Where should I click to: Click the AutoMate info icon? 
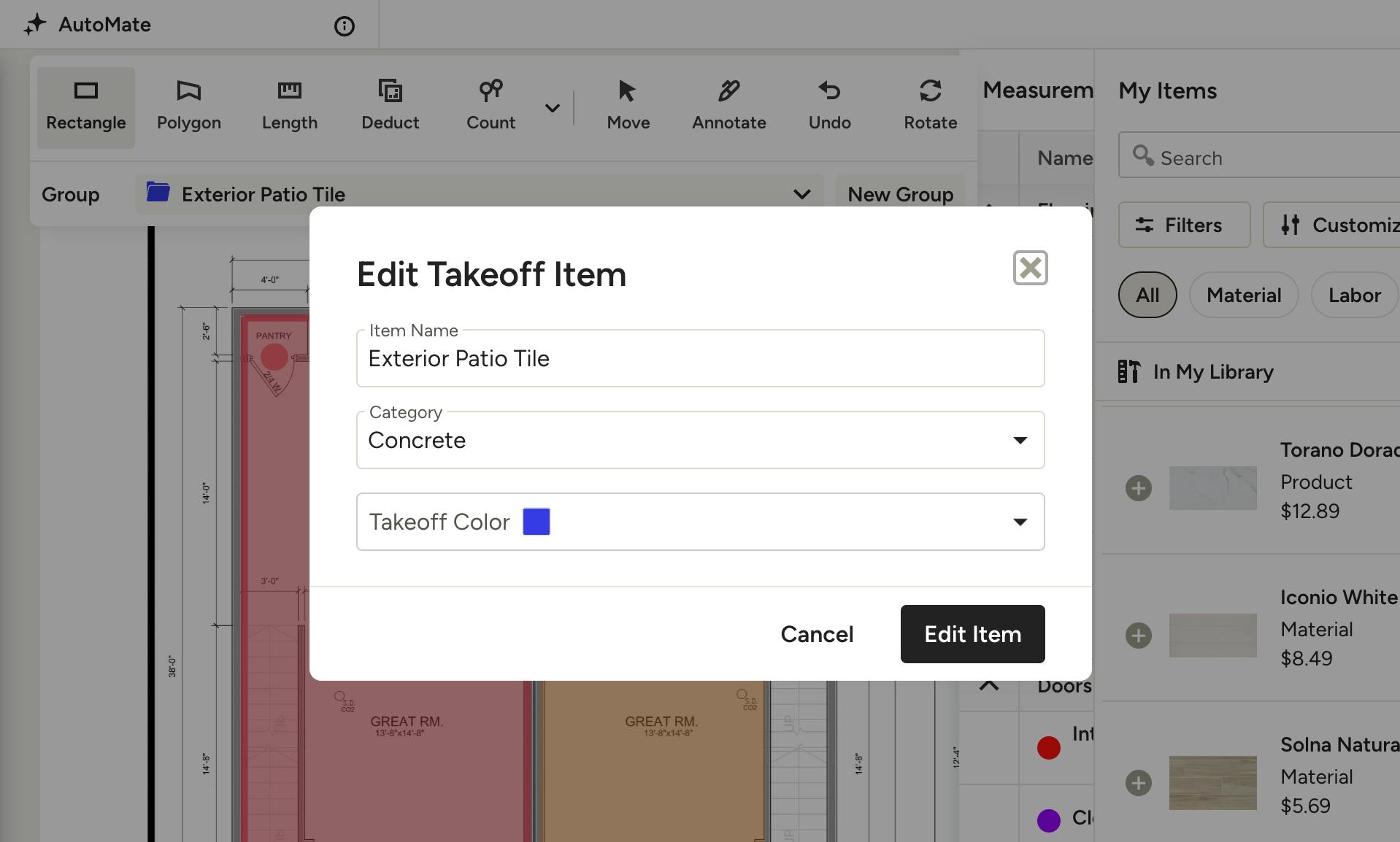[345, 26]
